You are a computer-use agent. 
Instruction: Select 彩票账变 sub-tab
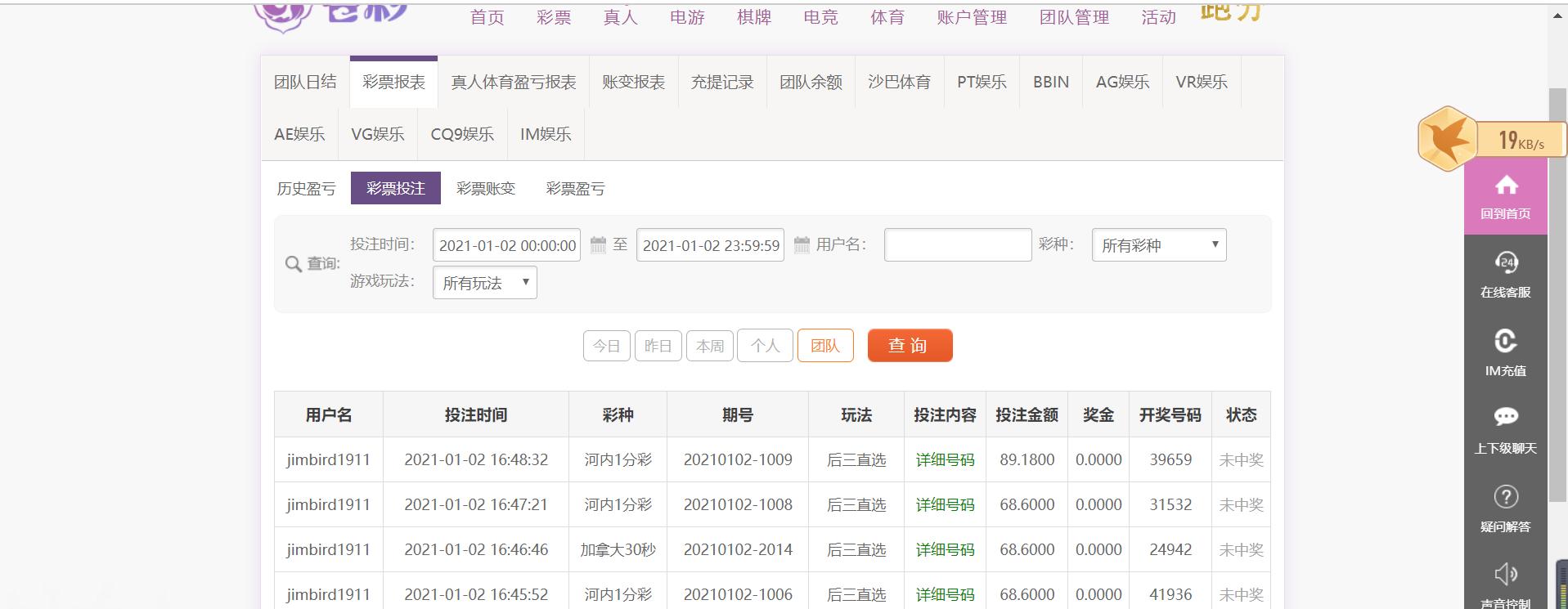[486, 189]
